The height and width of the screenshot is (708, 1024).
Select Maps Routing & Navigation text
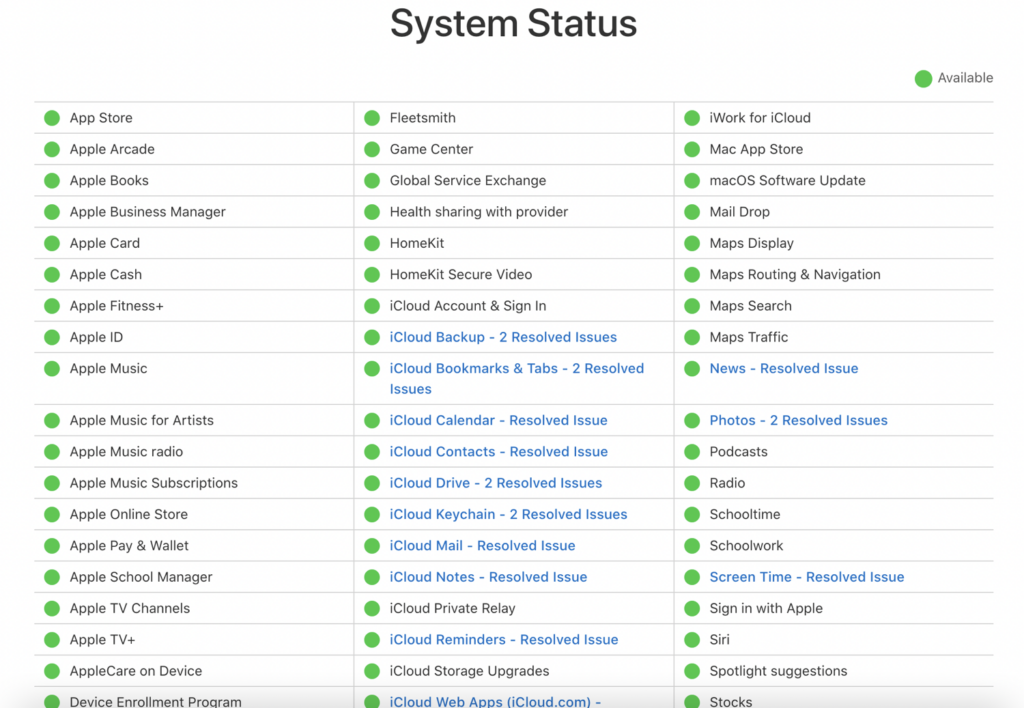[795, 275]
